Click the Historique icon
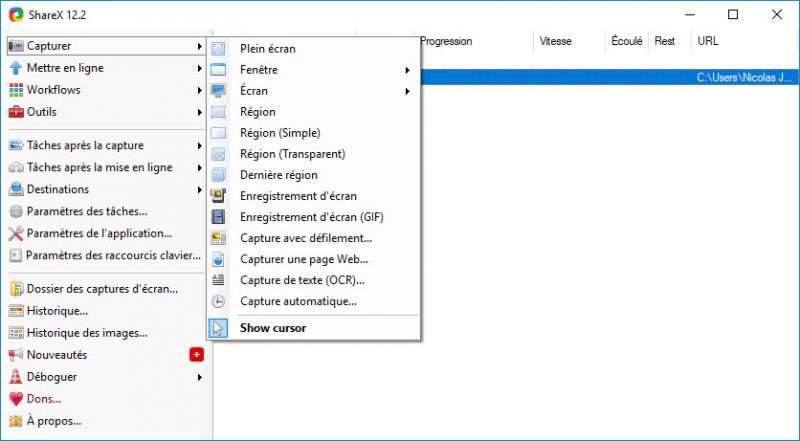This screenshot has height=441, width=800. click(x=16, y=311)
